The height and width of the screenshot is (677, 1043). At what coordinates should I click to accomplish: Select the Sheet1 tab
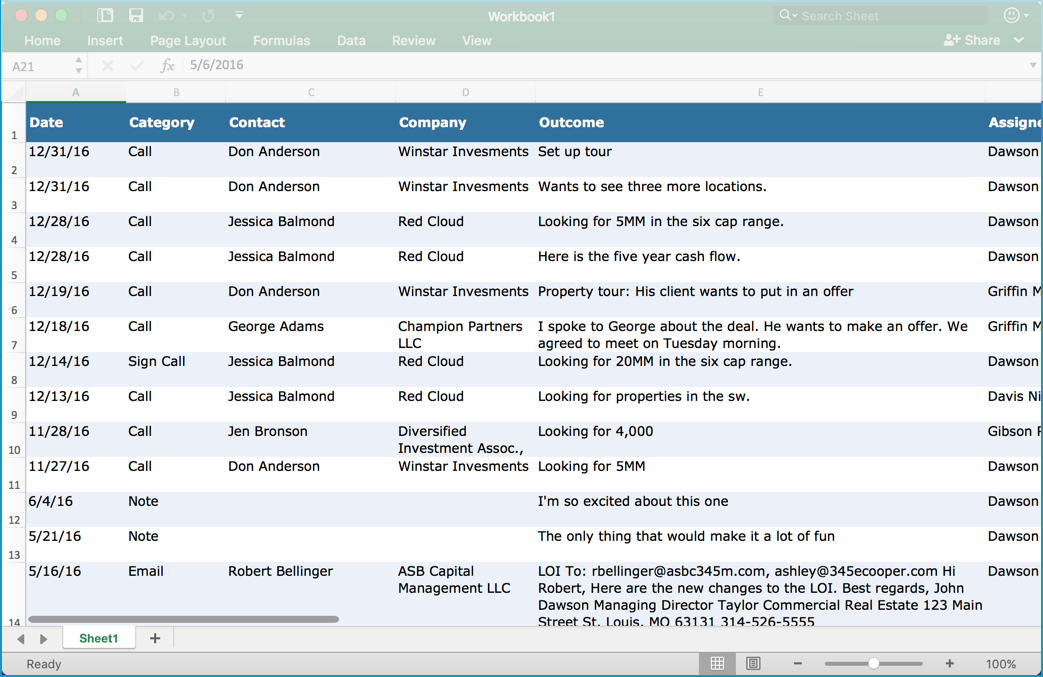pyautogui.click(x=98, y=638)
